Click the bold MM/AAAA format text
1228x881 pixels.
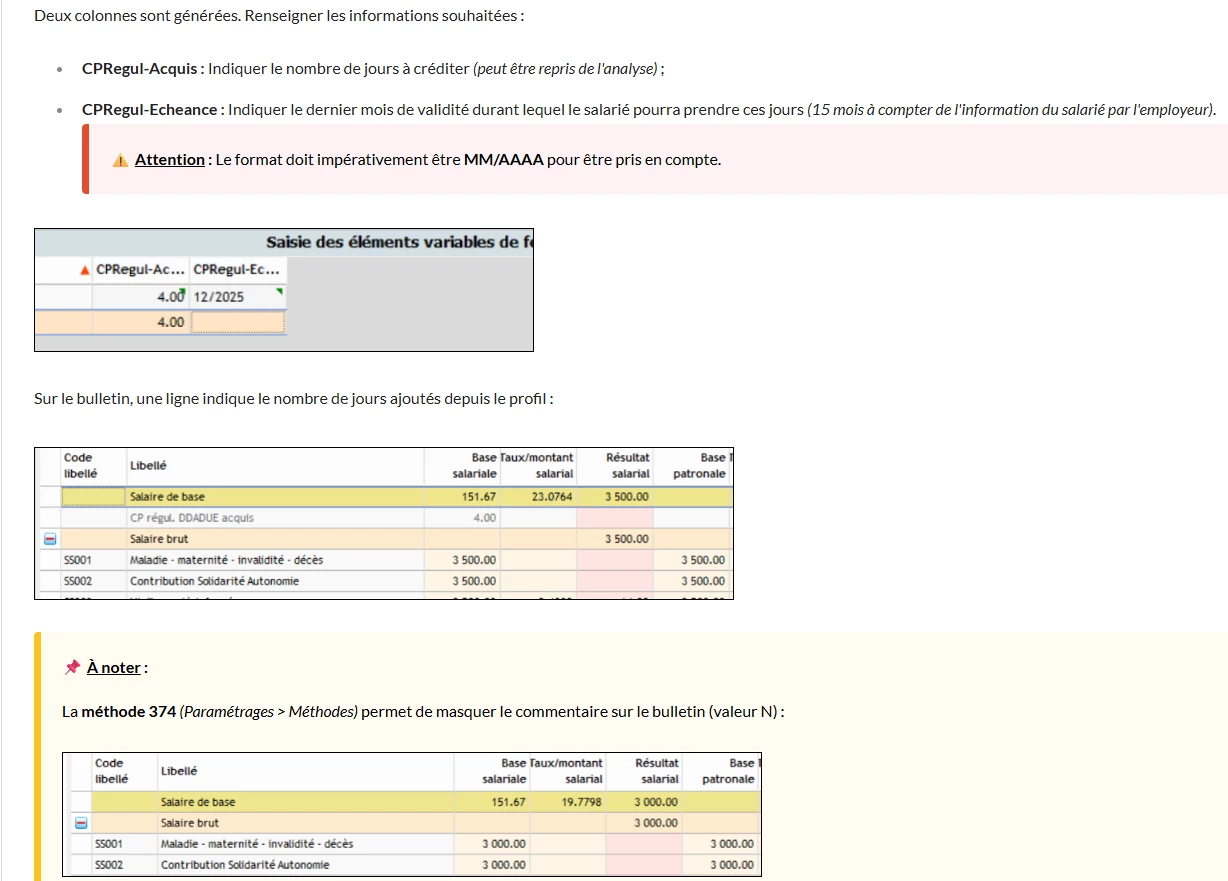(504, 160)
